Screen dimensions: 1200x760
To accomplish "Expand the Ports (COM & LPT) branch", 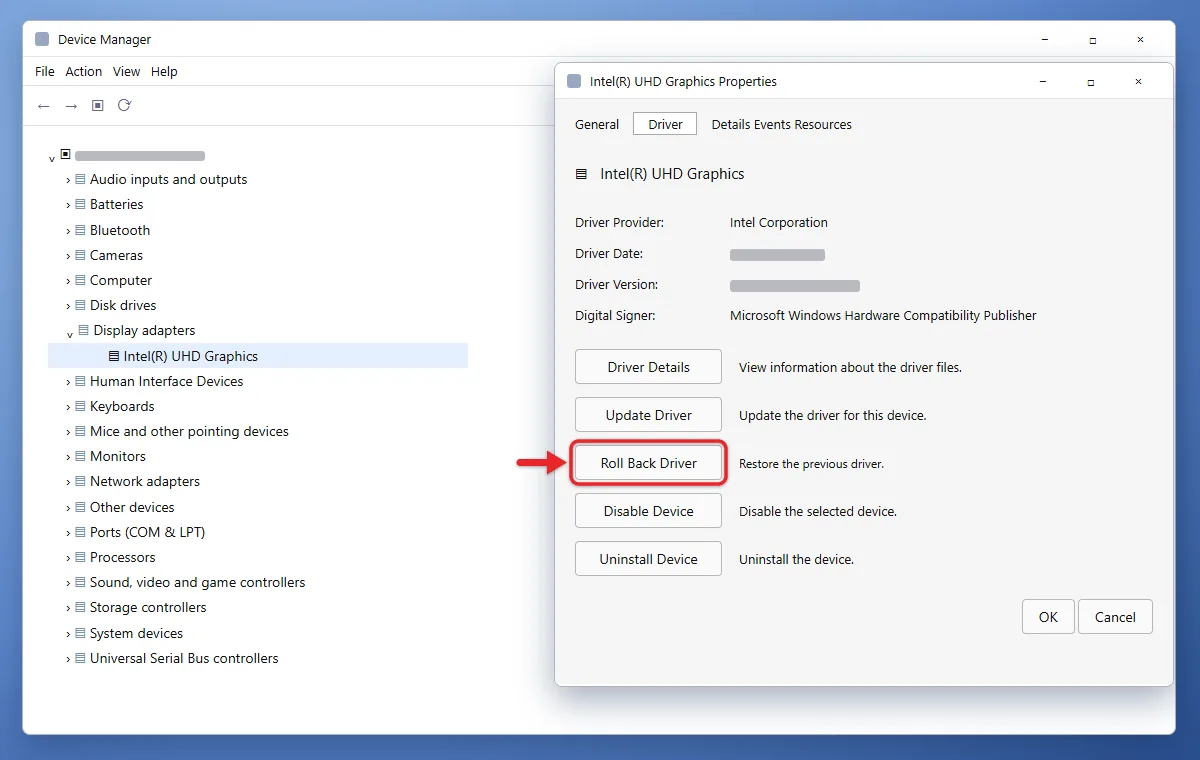I will pos(68,533).
